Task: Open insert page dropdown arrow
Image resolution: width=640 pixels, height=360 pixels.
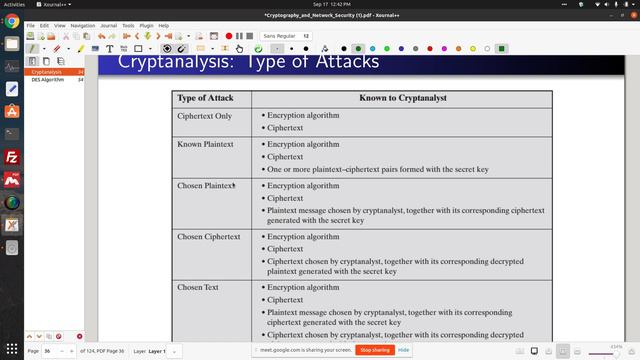Action: click(x=188, y=36)
